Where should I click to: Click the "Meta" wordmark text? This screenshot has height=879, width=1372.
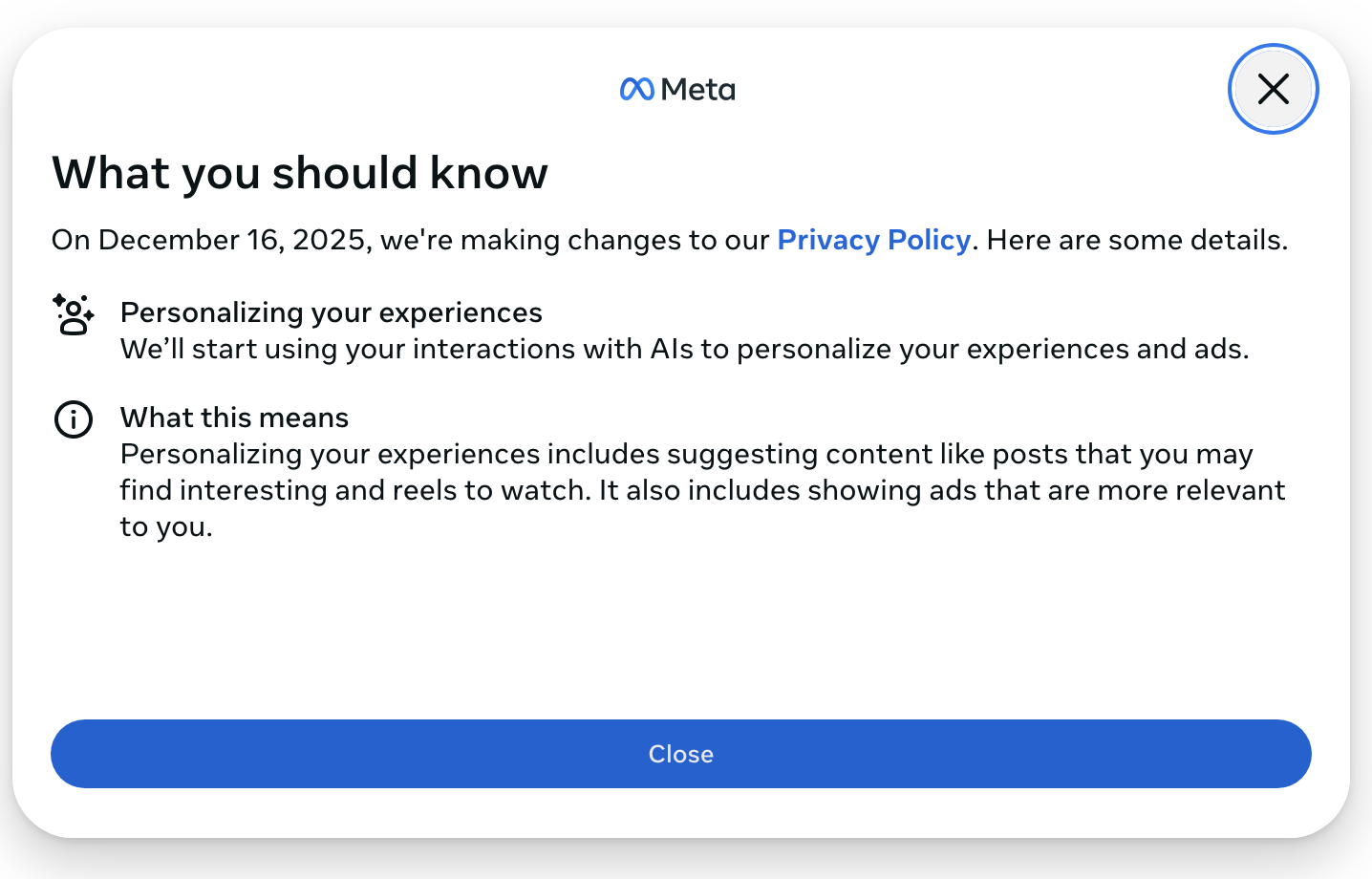click(x=697, y=90)
